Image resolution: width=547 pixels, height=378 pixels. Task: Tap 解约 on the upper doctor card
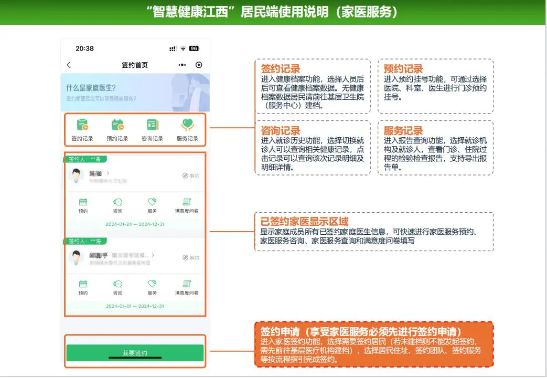coord(190,175)
